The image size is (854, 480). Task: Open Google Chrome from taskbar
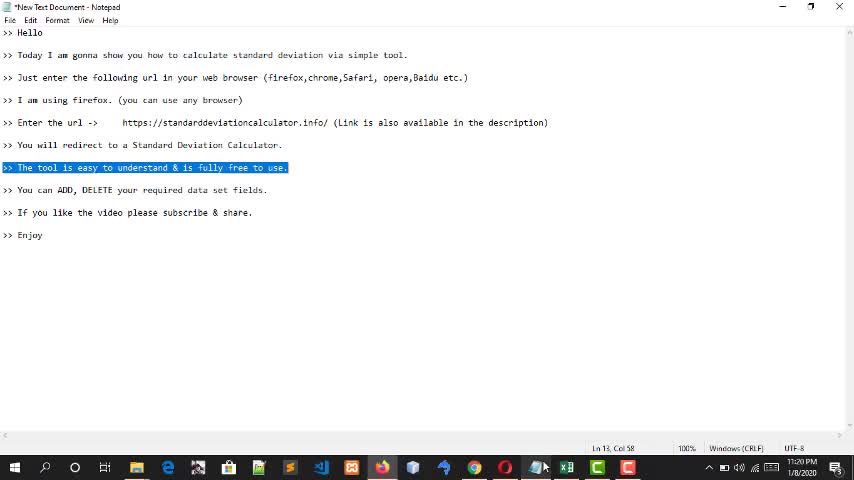[474, 467]
